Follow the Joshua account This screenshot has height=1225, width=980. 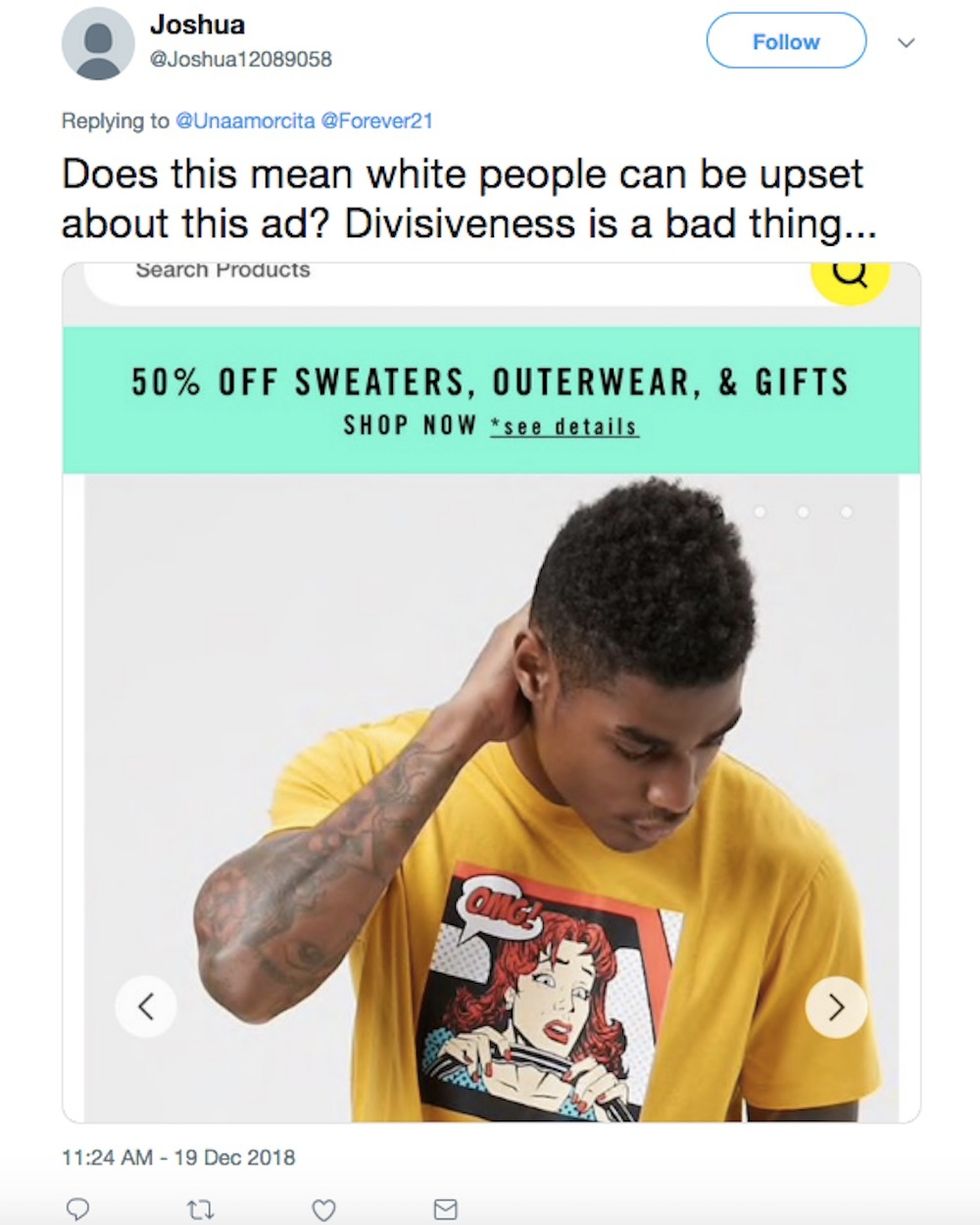(786, 41)
